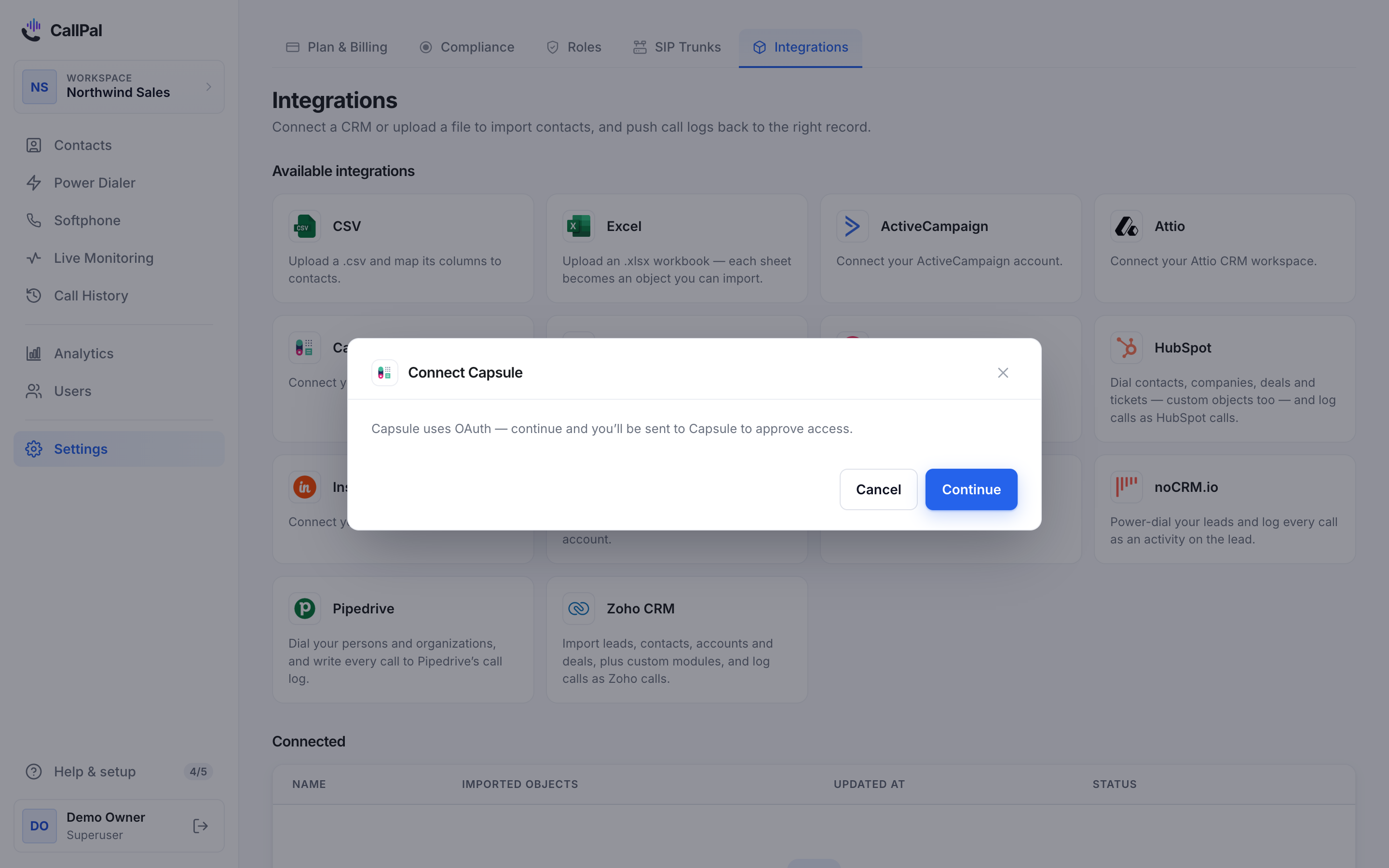Open the Roles tab
Image resolution: width=1389 pixels, height=868 pixels.
click(x=573, y=47)
